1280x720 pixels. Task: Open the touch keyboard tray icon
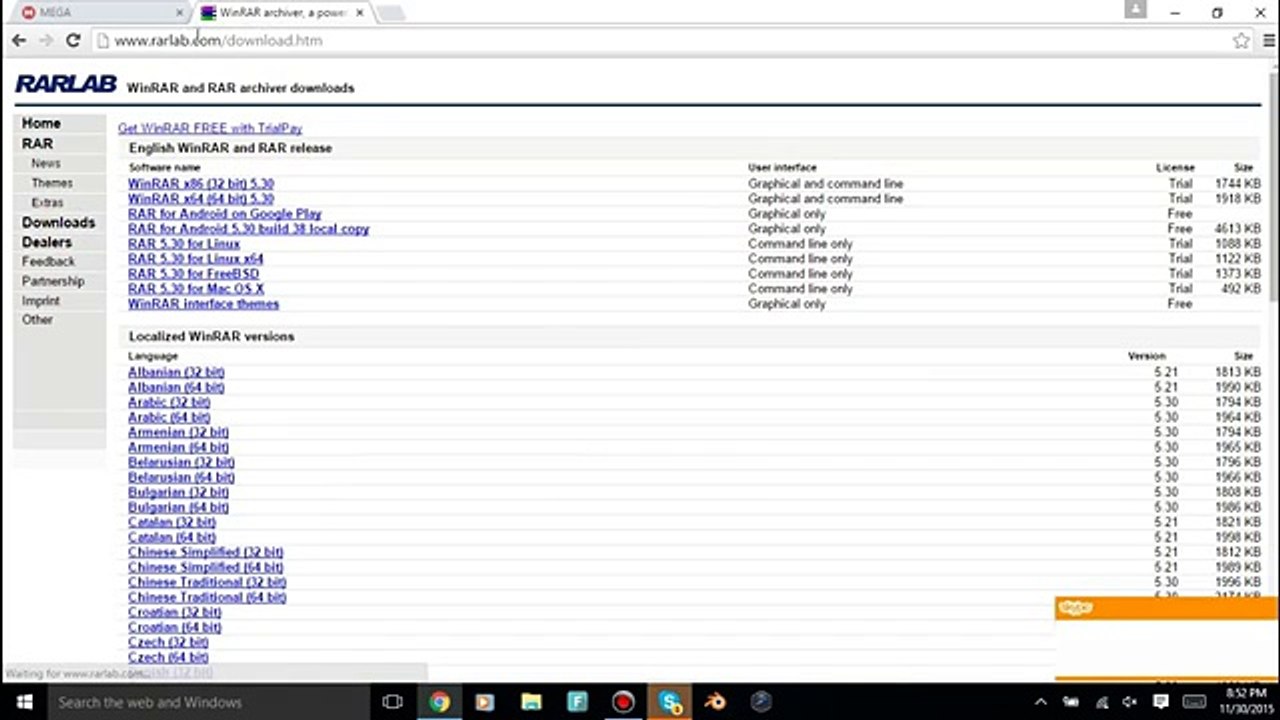tap(1194, 702)
